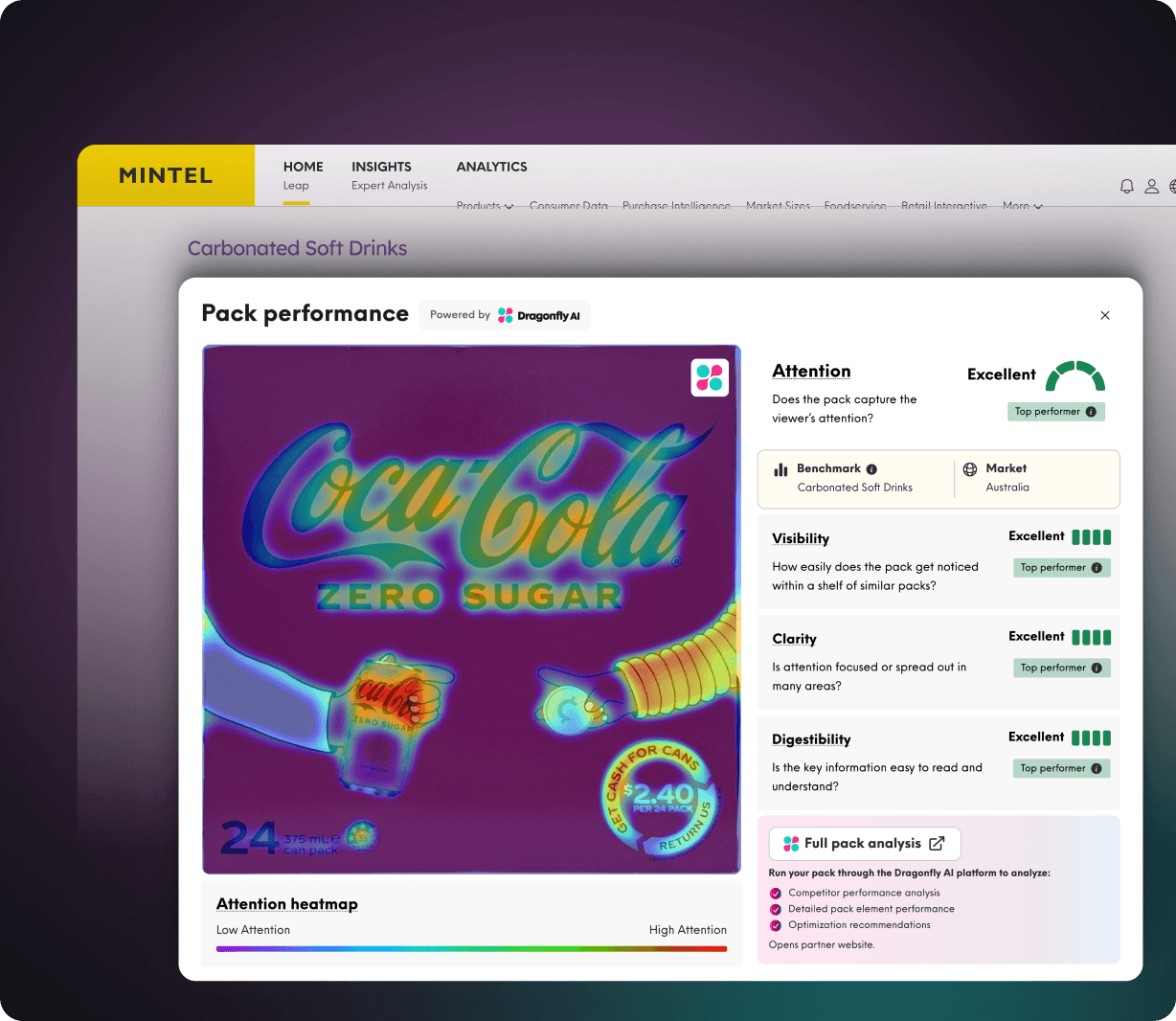The width and height of the screenshot is (1176, 1021).
Task: Click the Digestibility heading link
Action: pyautogui.click(x=811, y=739)
